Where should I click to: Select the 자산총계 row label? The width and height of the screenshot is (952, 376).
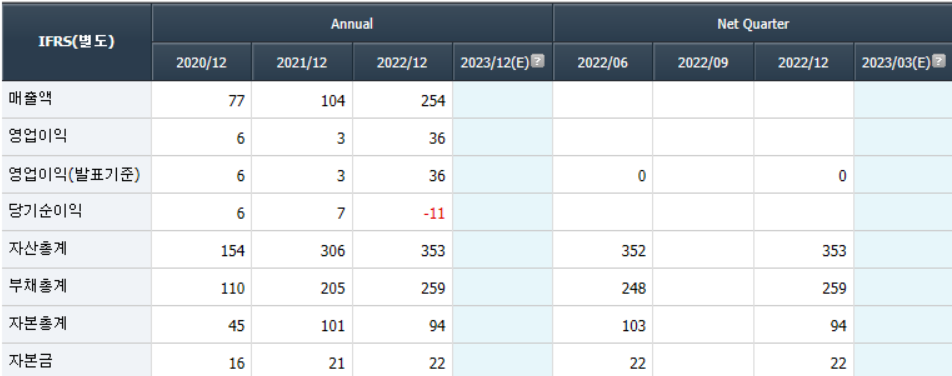pyautogui.click(x=38, y=249)
